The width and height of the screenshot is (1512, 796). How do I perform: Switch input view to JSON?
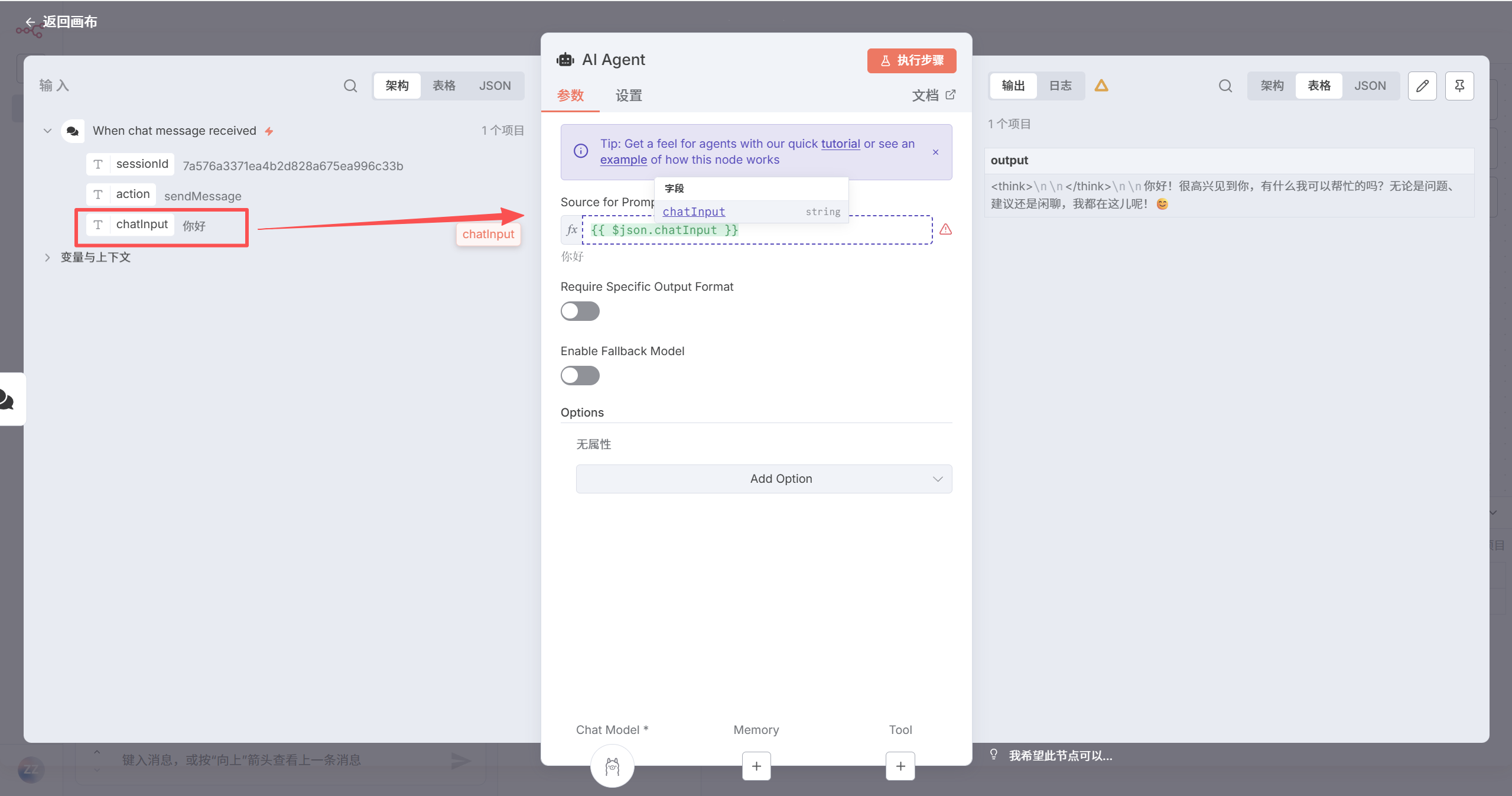[495, 86]
